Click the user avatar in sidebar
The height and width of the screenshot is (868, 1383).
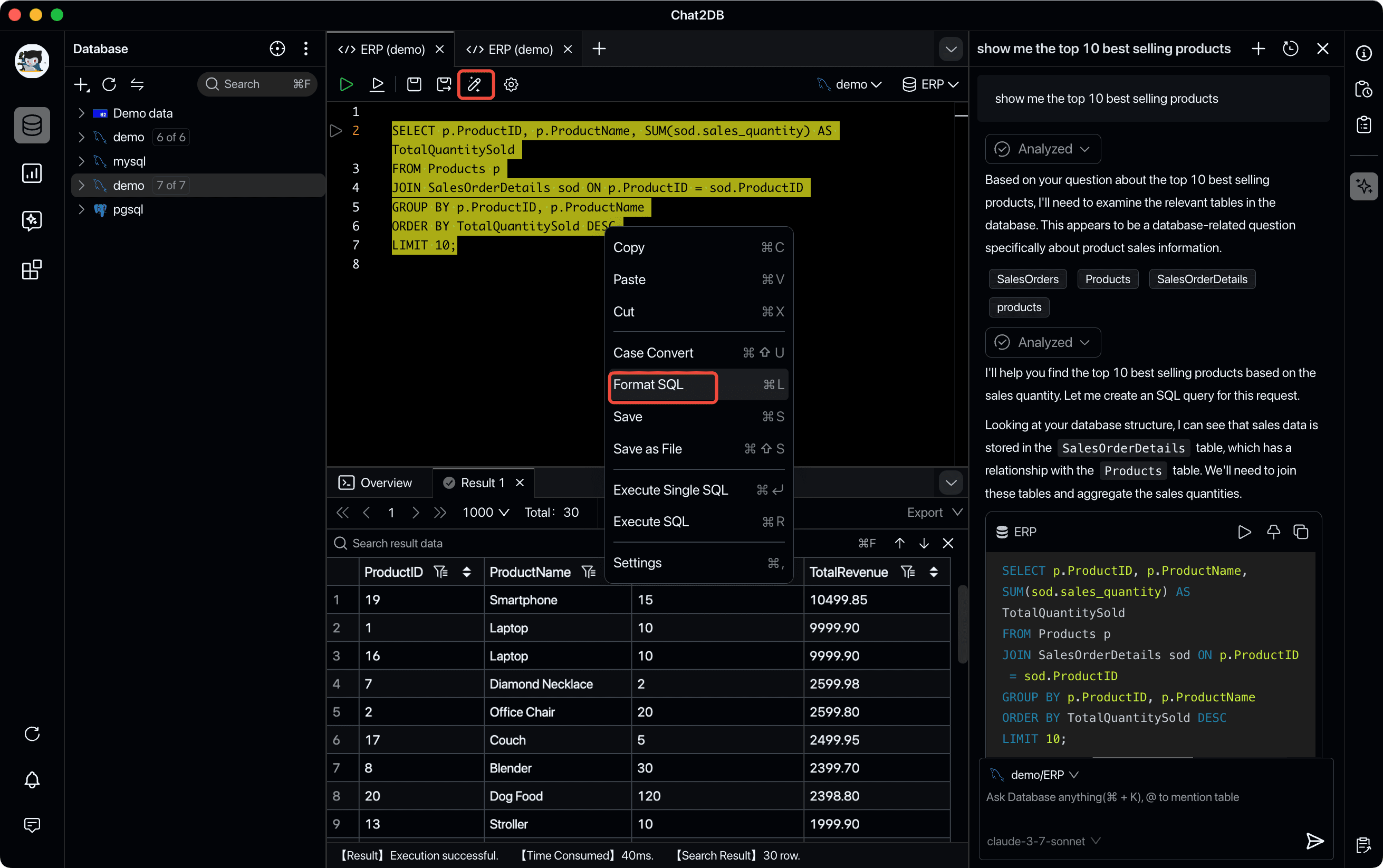[x=32, y=61]
